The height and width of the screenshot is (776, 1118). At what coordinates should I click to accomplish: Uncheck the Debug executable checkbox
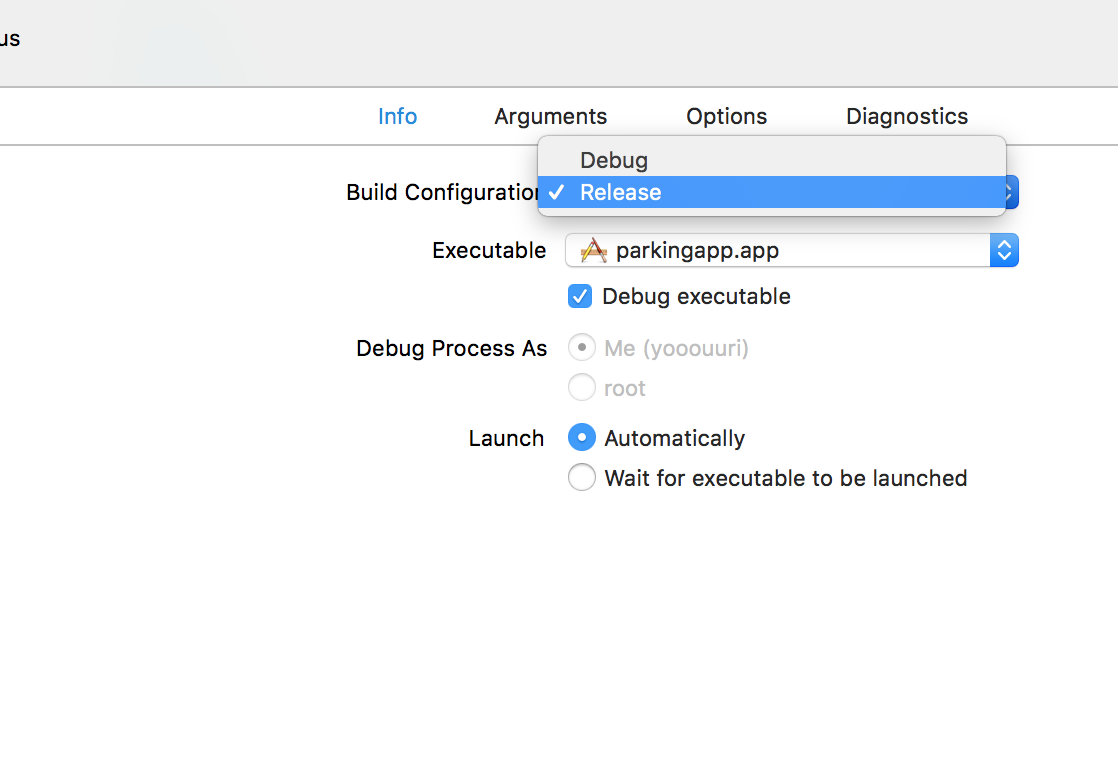click(580, 296)
